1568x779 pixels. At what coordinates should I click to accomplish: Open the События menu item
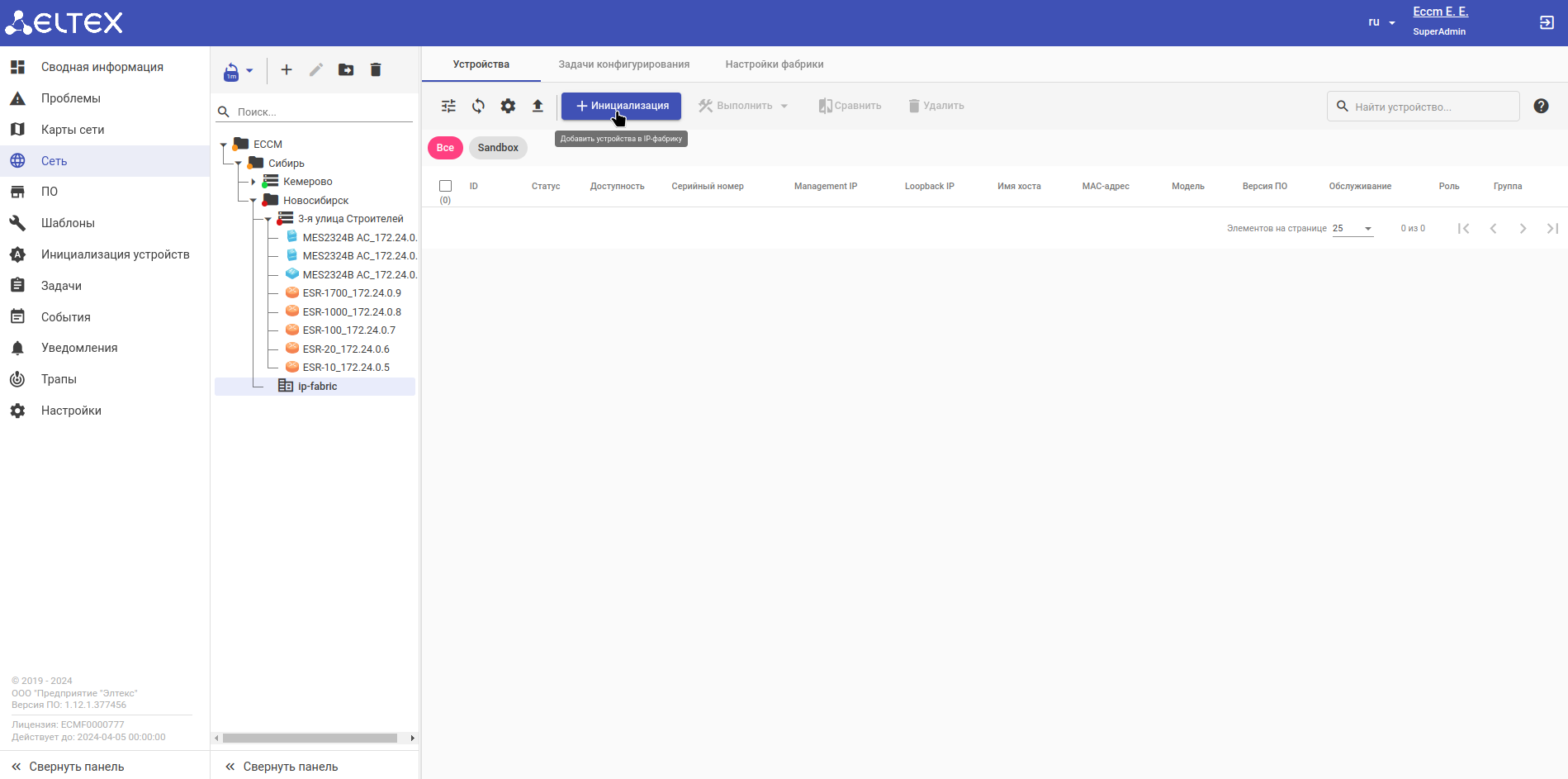pyautogui.click(x=105, y=317)
